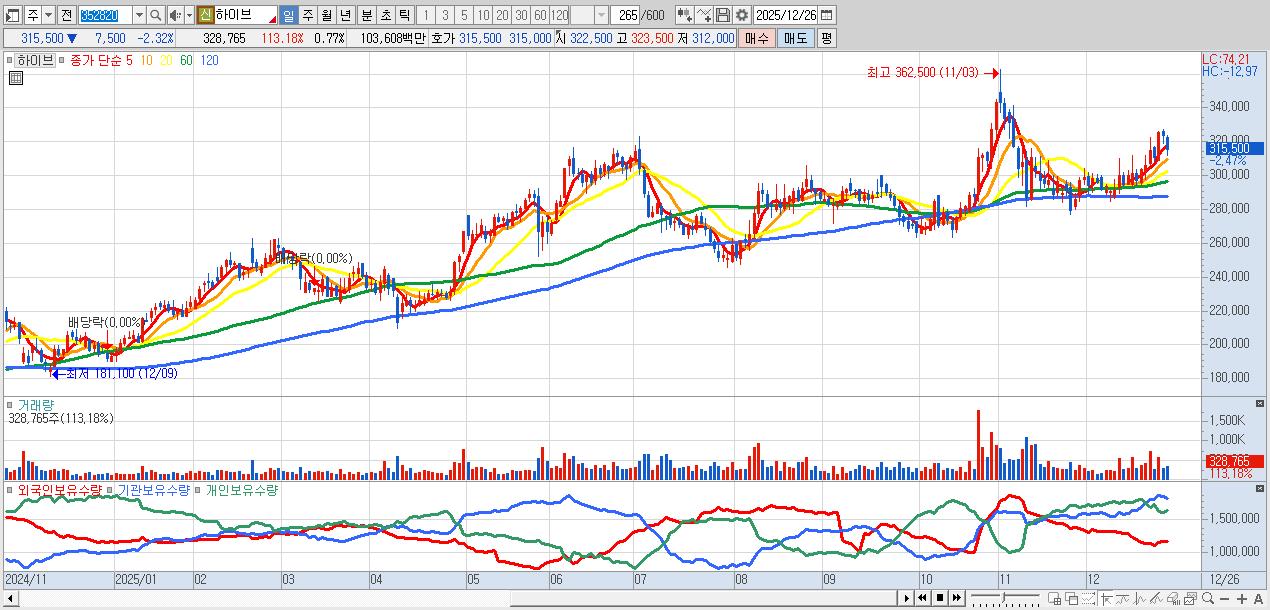Click the blue 매도 sell button

point(795,38)
